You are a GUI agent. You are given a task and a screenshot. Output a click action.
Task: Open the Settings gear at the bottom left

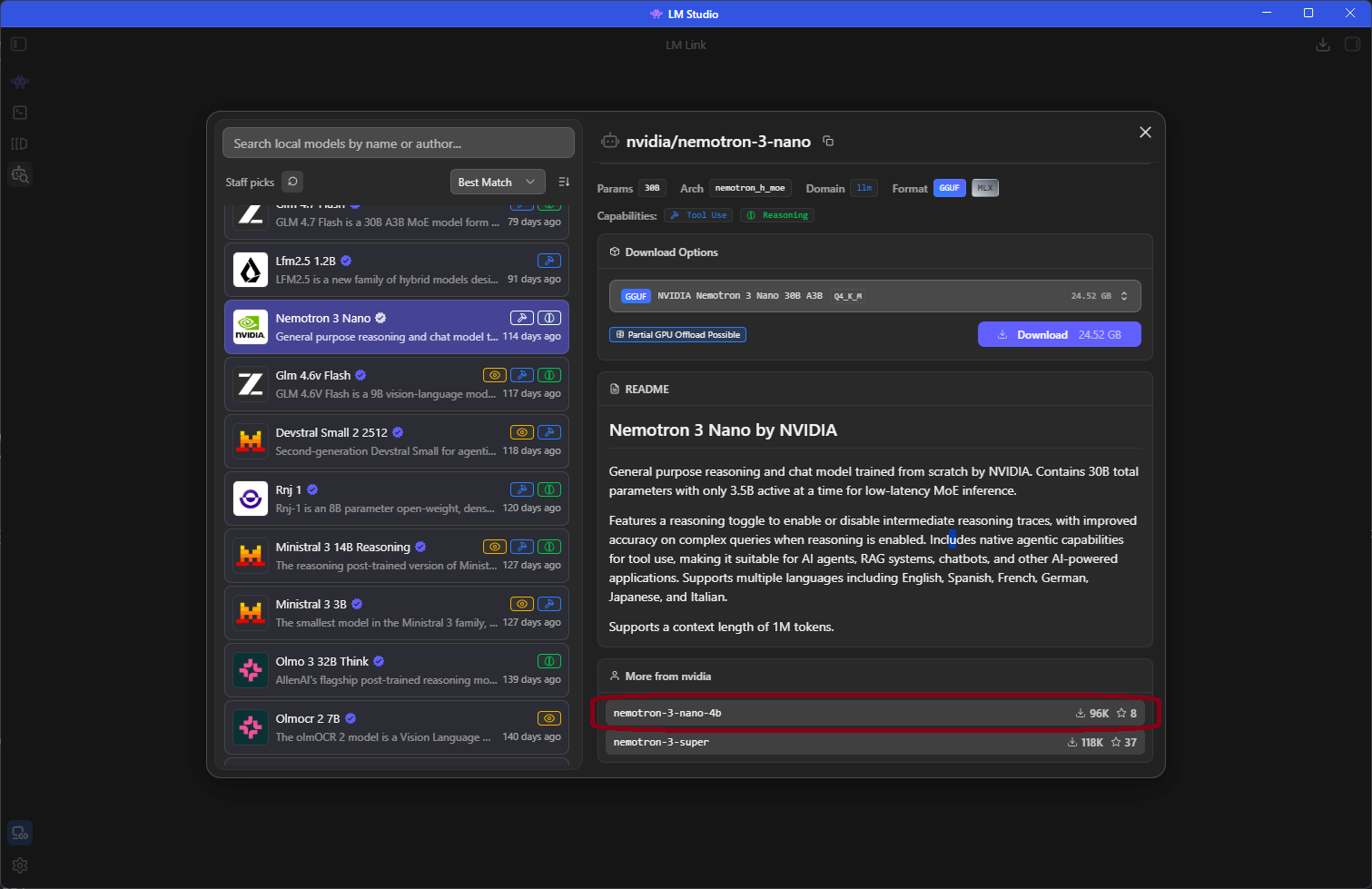(x=20, y=865)
